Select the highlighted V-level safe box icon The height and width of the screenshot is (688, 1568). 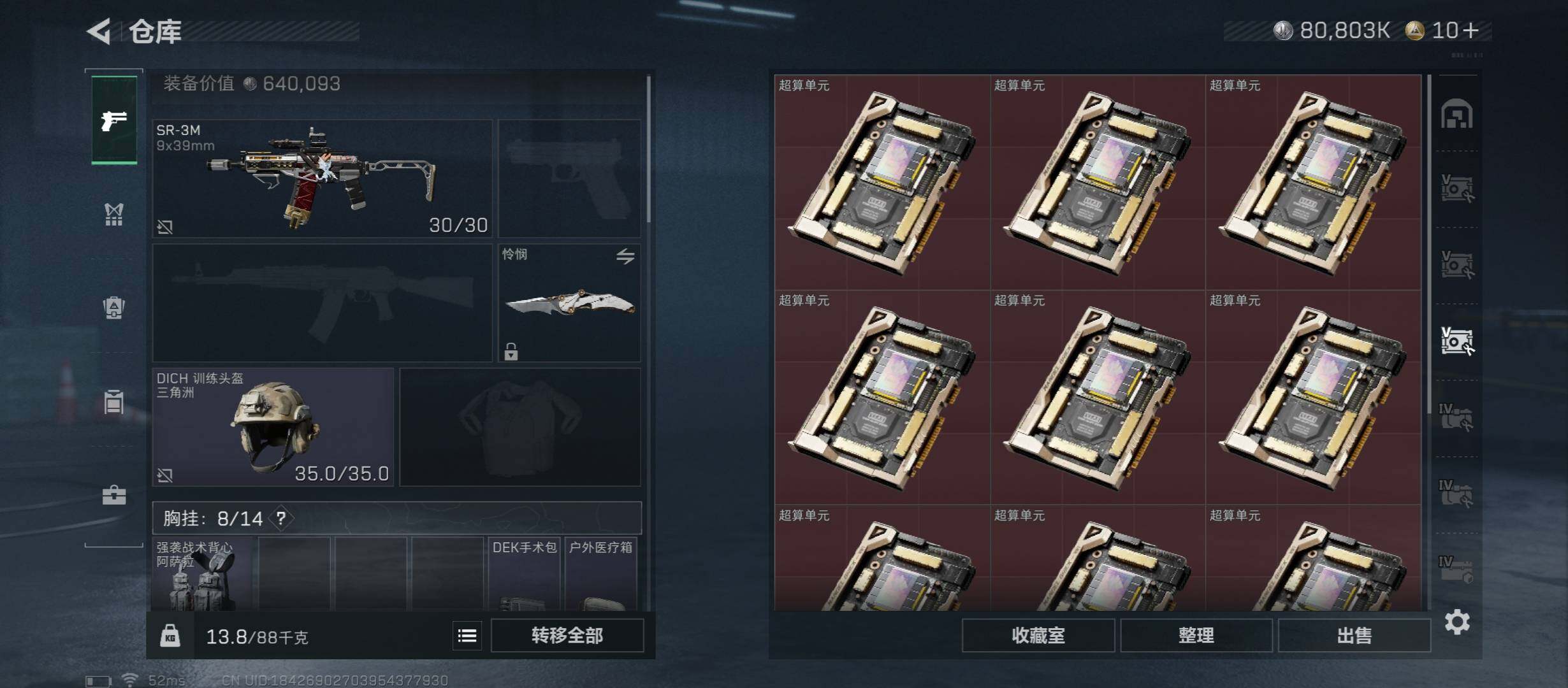[1457, 341]
